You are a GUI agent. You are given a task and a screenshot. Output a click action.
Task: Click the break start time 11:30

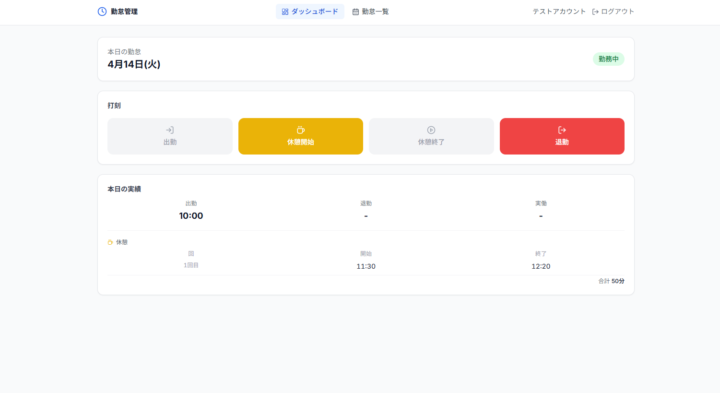tap(366, 266)
